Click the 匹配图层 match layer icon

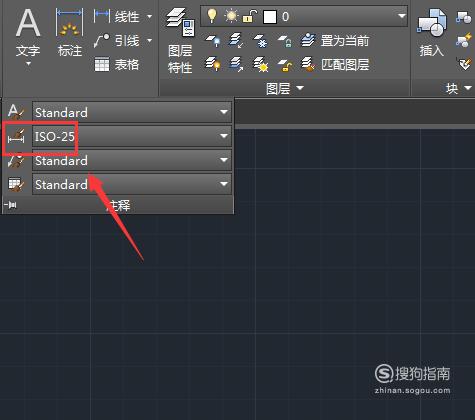308,64
